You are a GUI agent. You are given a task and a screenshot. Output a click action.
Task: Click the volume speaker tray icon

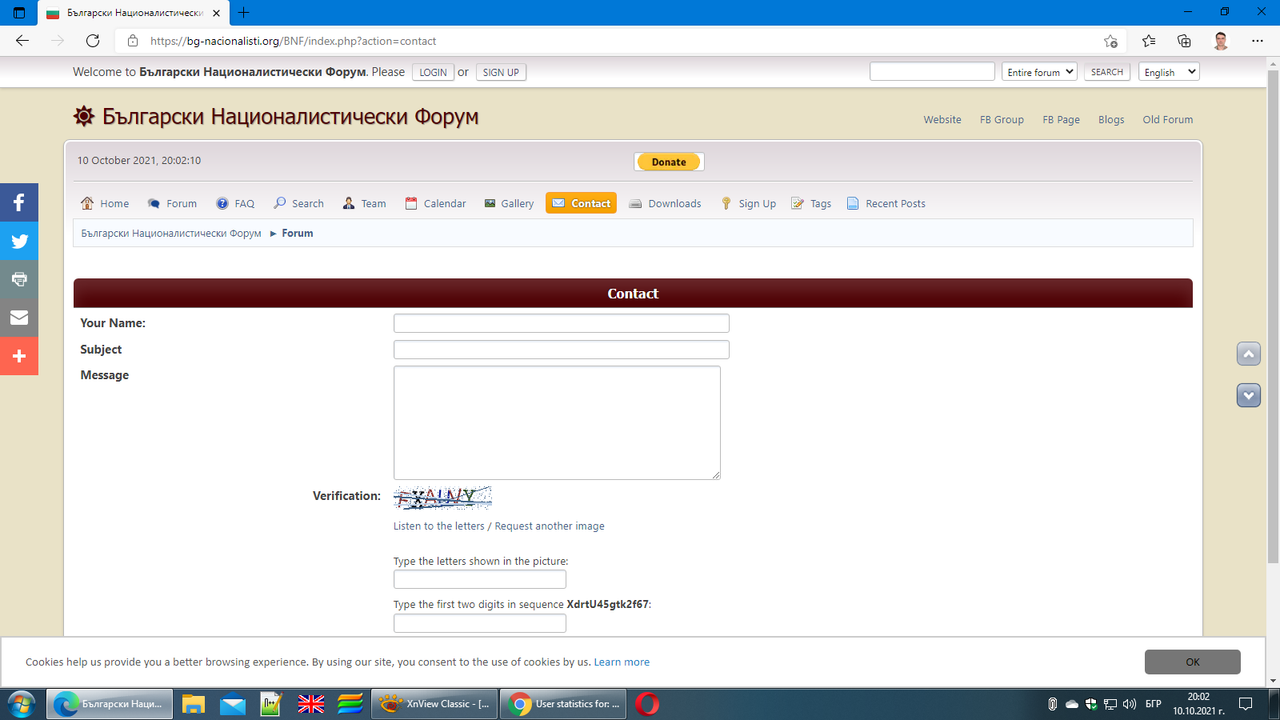tap(1129, 704)
